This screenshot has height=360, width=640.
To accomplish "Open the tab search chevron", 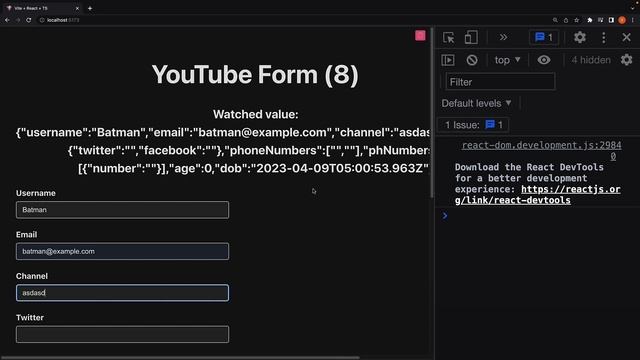I will pos(633,8).
